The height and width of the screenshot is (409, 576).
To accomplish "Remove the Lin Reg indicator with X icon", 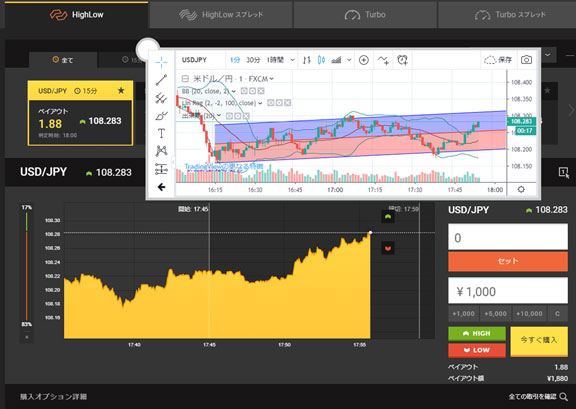I will coord(288,103).
